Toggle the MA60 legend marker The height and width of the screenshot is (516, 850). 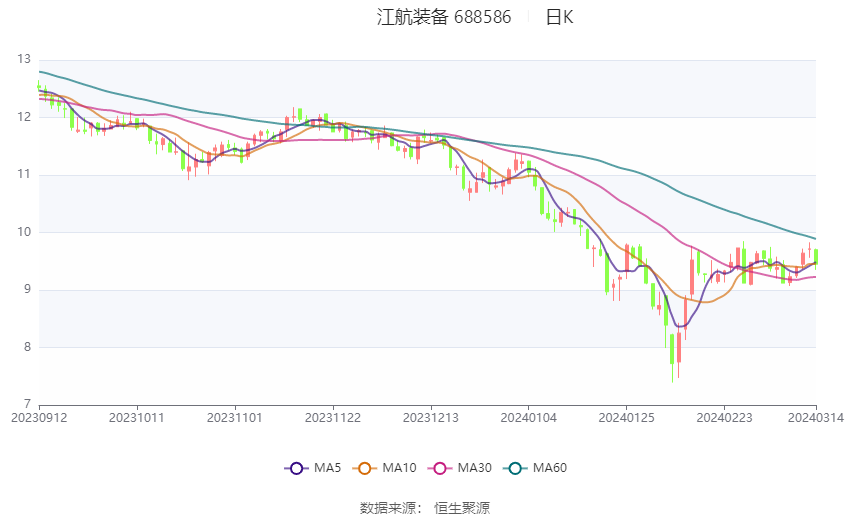coord(515,468)
